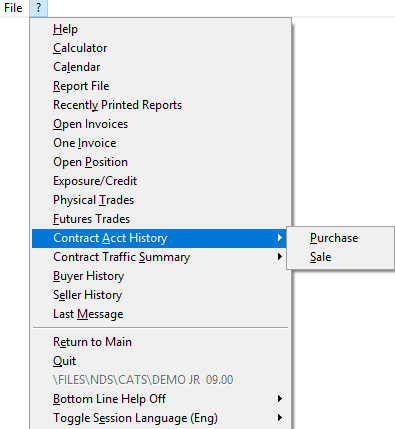Choose Report File

tap(159, 86)
